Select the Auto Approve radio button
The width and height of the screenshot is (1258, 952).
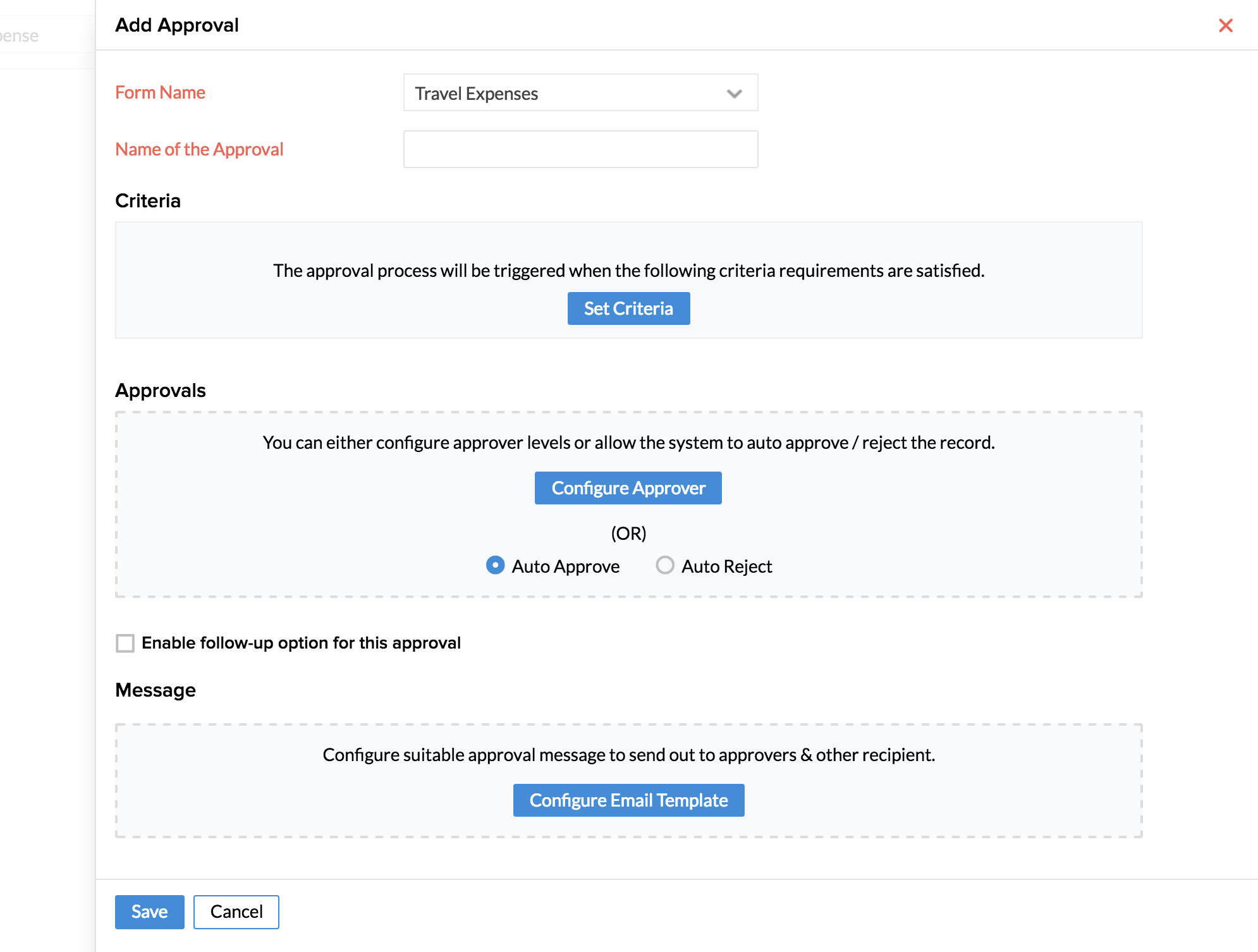pos(495,565)
